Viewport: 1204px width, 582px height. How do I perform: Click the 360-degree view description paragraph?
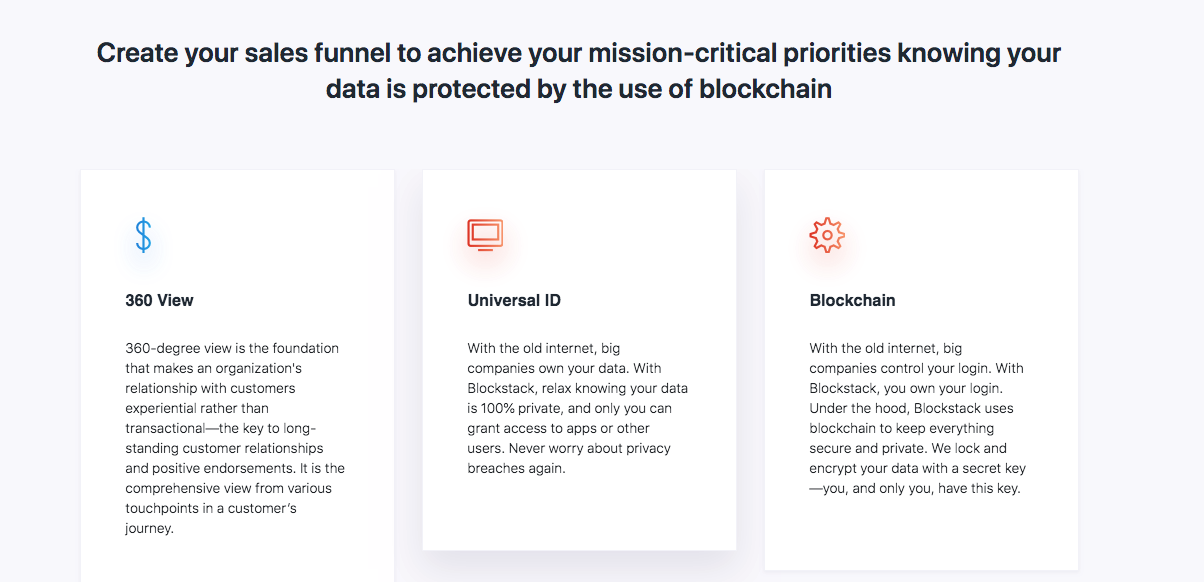tap(233, 438)
